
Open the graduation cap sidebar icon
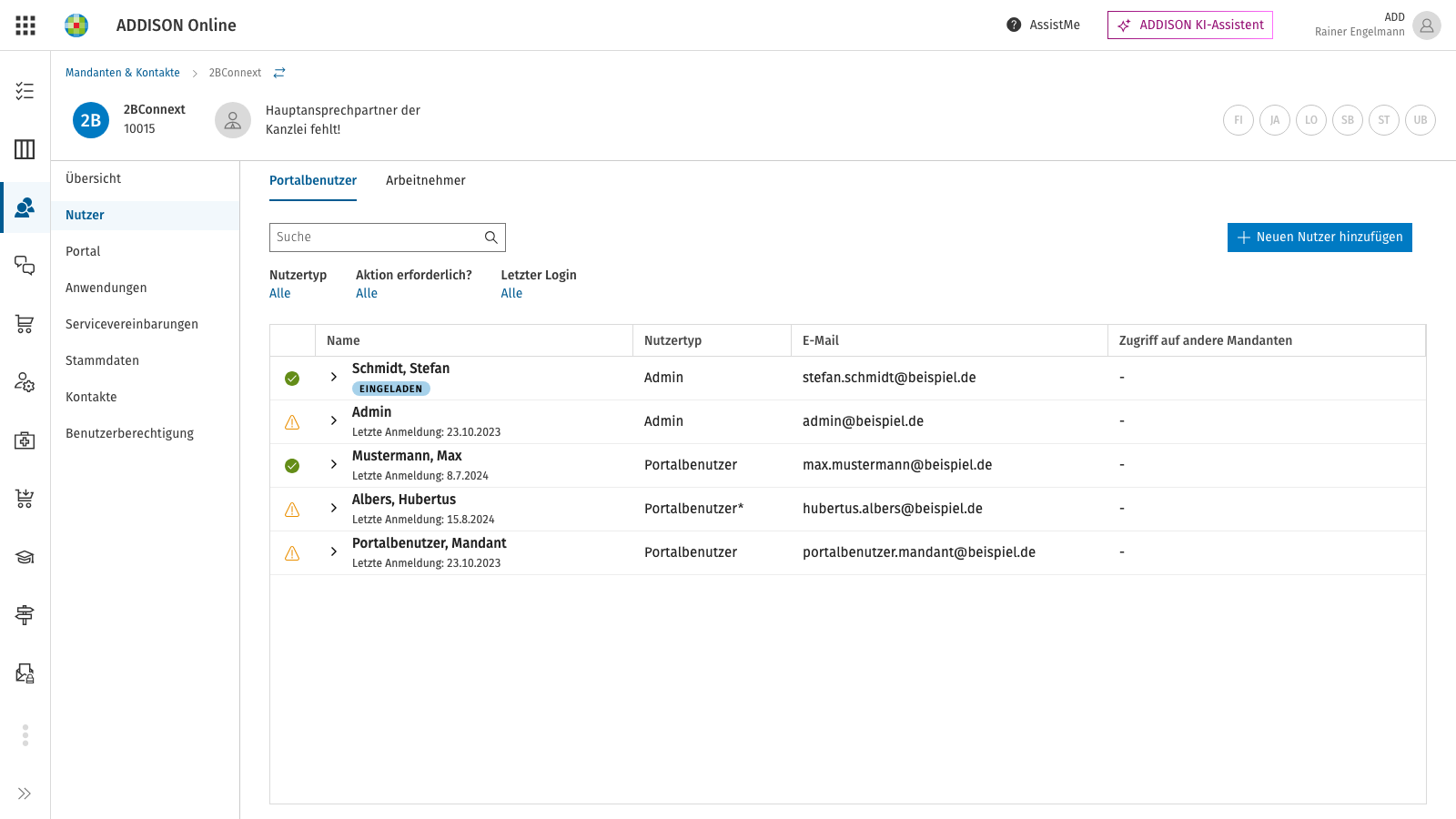(x=25, y=557)
